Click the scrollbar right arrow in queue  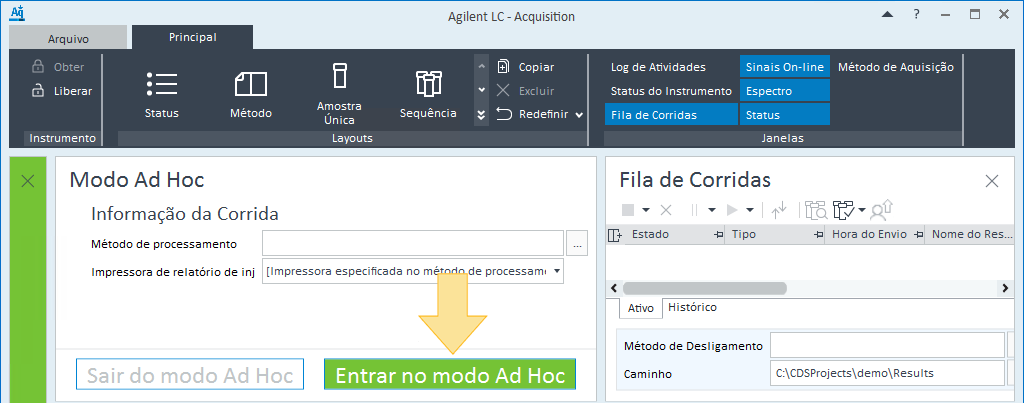[1006, 288]
